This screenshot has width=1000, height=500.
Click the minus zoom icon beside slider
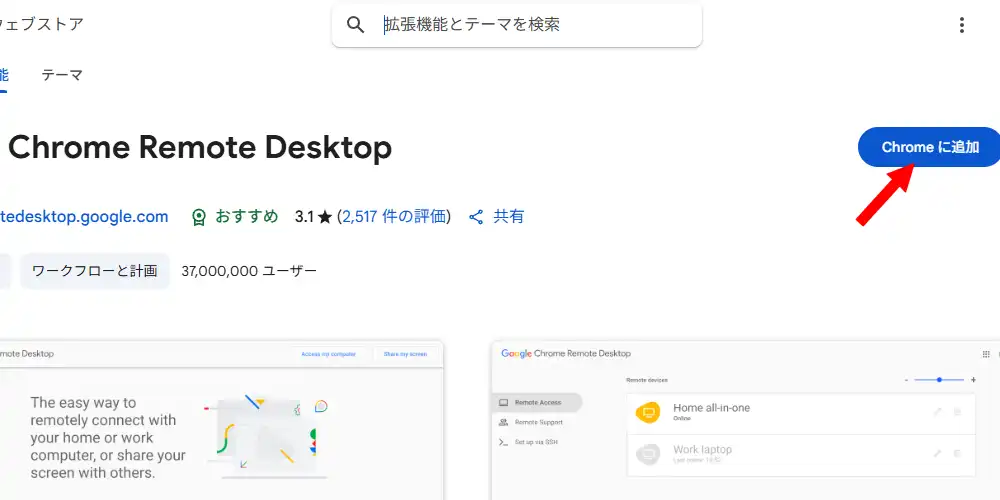tap(906, 380)
